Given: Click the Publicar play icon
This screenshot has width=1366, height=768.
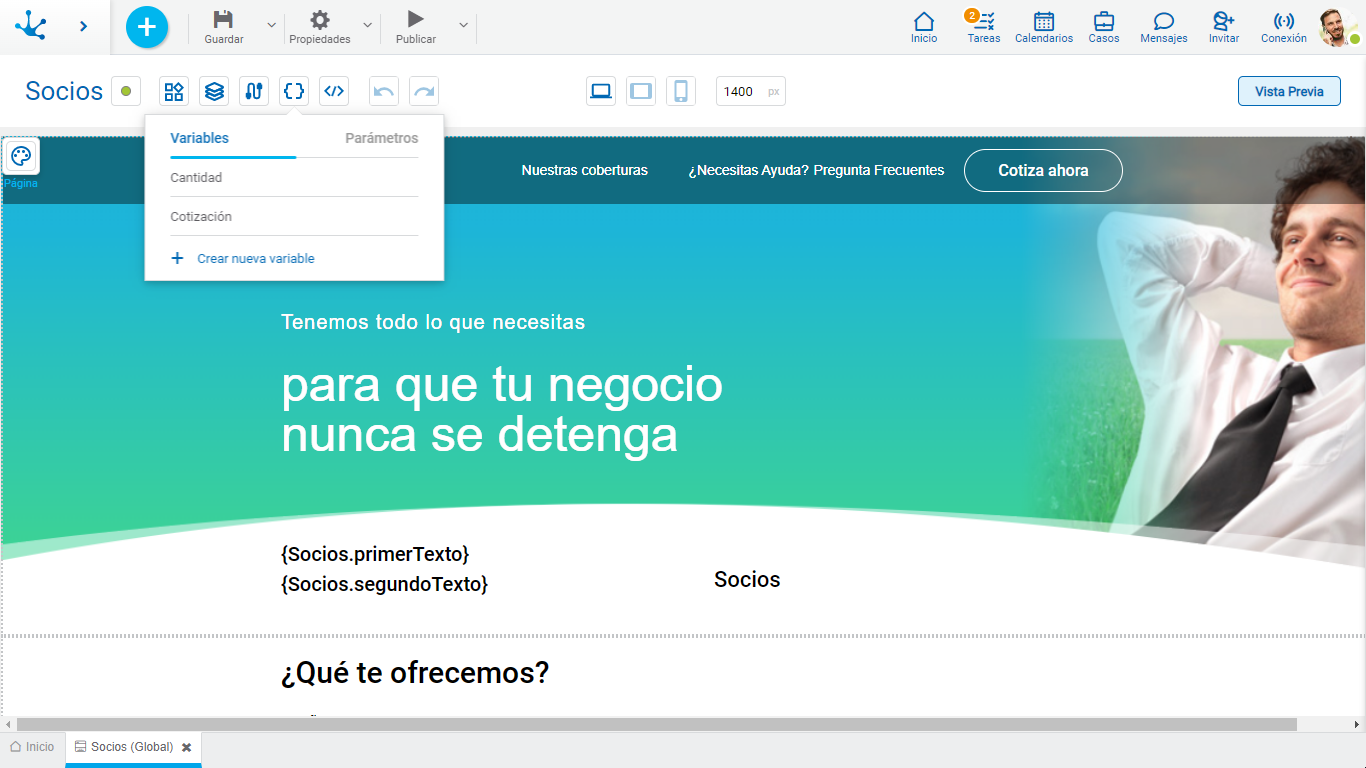Looking at the screenshot, I should point(416,19).
